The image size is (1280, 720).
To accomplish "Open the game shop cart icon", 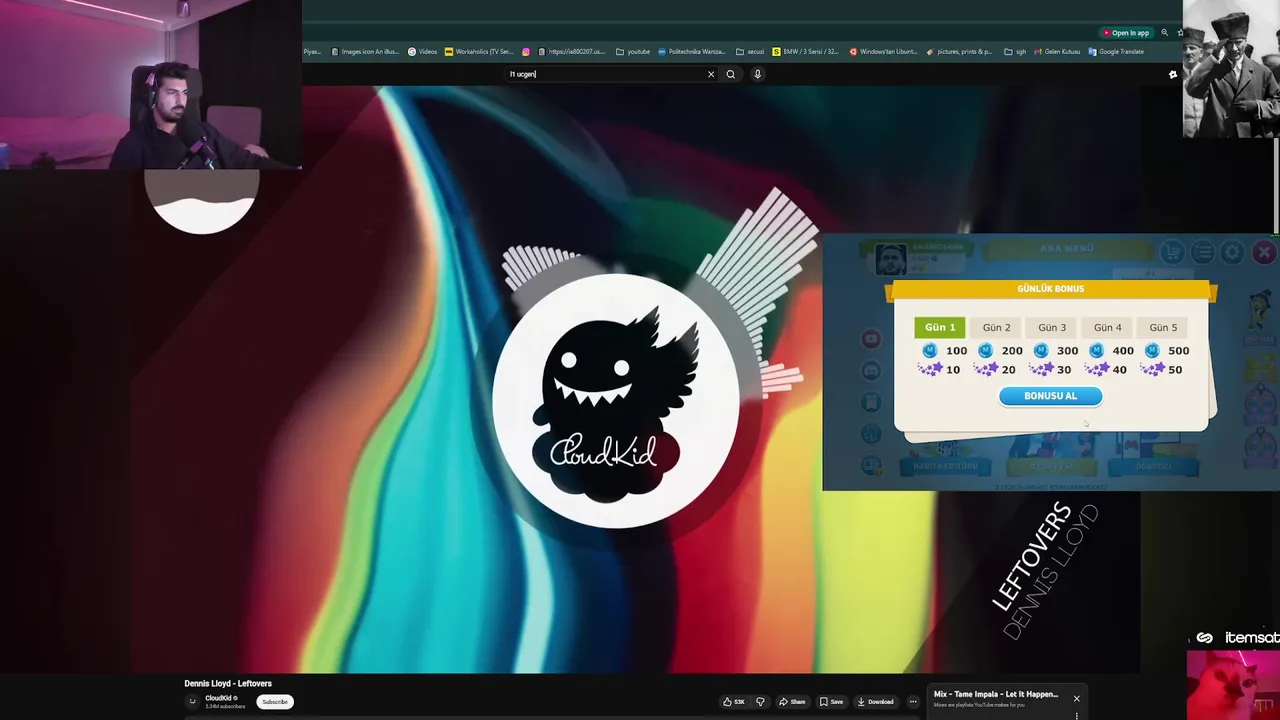I will (x=1172, y=252).
